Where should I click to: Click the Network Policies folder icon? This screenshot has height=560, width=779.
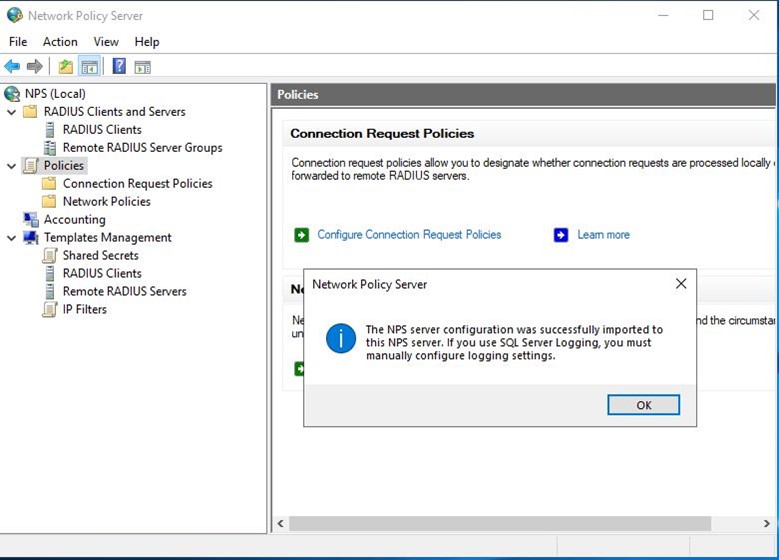(49, 201)
